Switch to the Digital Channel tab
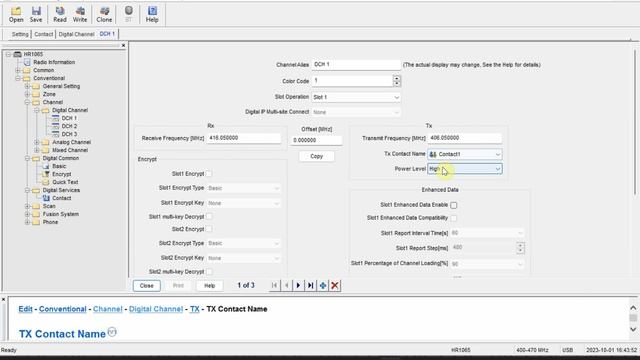This screenshot has height=360, width=640. coord(76,34)
